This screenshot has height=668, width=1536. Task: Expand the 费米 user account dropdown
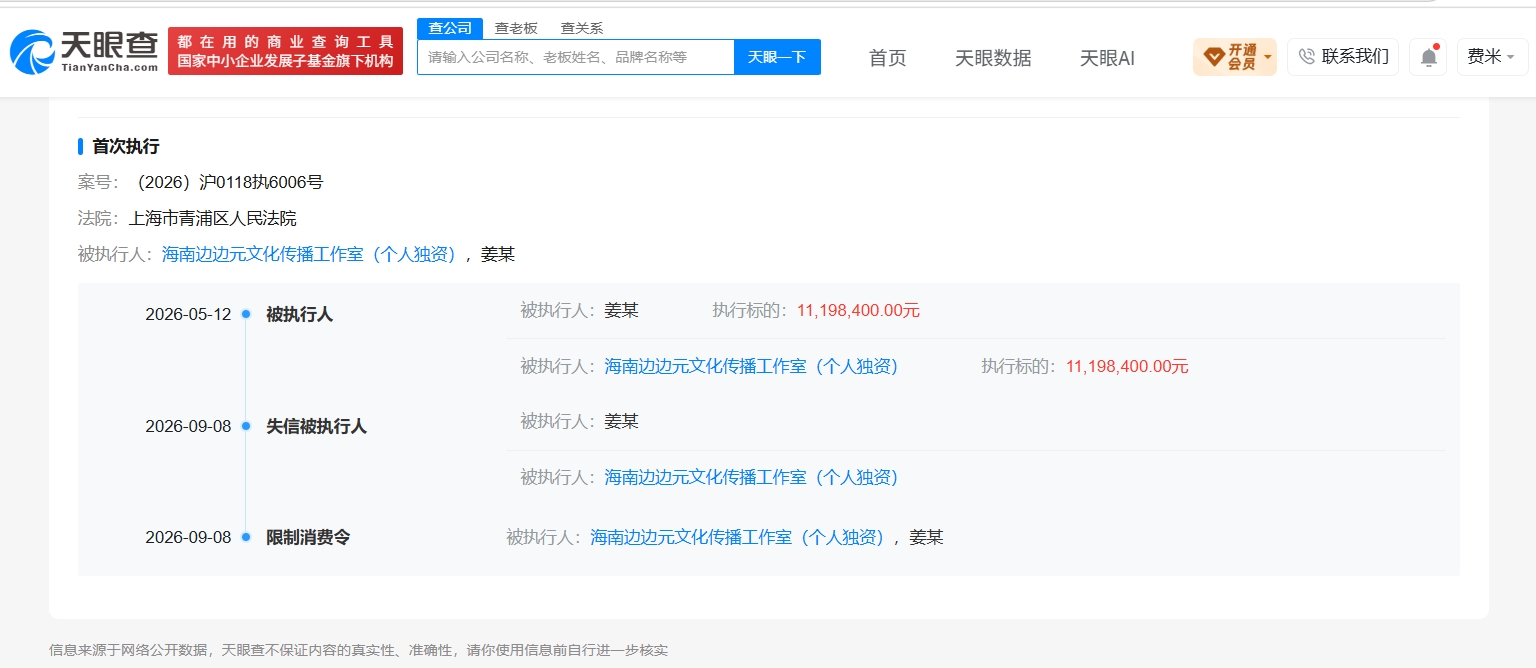1491,57
